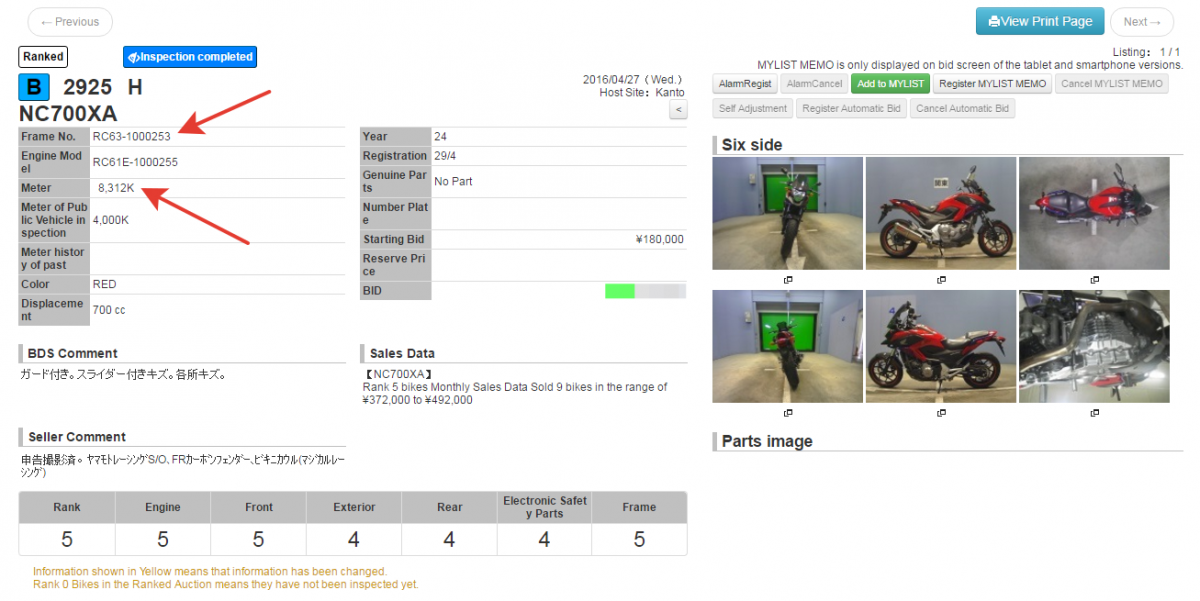This screenshot has width=1200, height=601.
Task: Enlarge icon under engine close-up photo
Action: (x=1094, y=412)
